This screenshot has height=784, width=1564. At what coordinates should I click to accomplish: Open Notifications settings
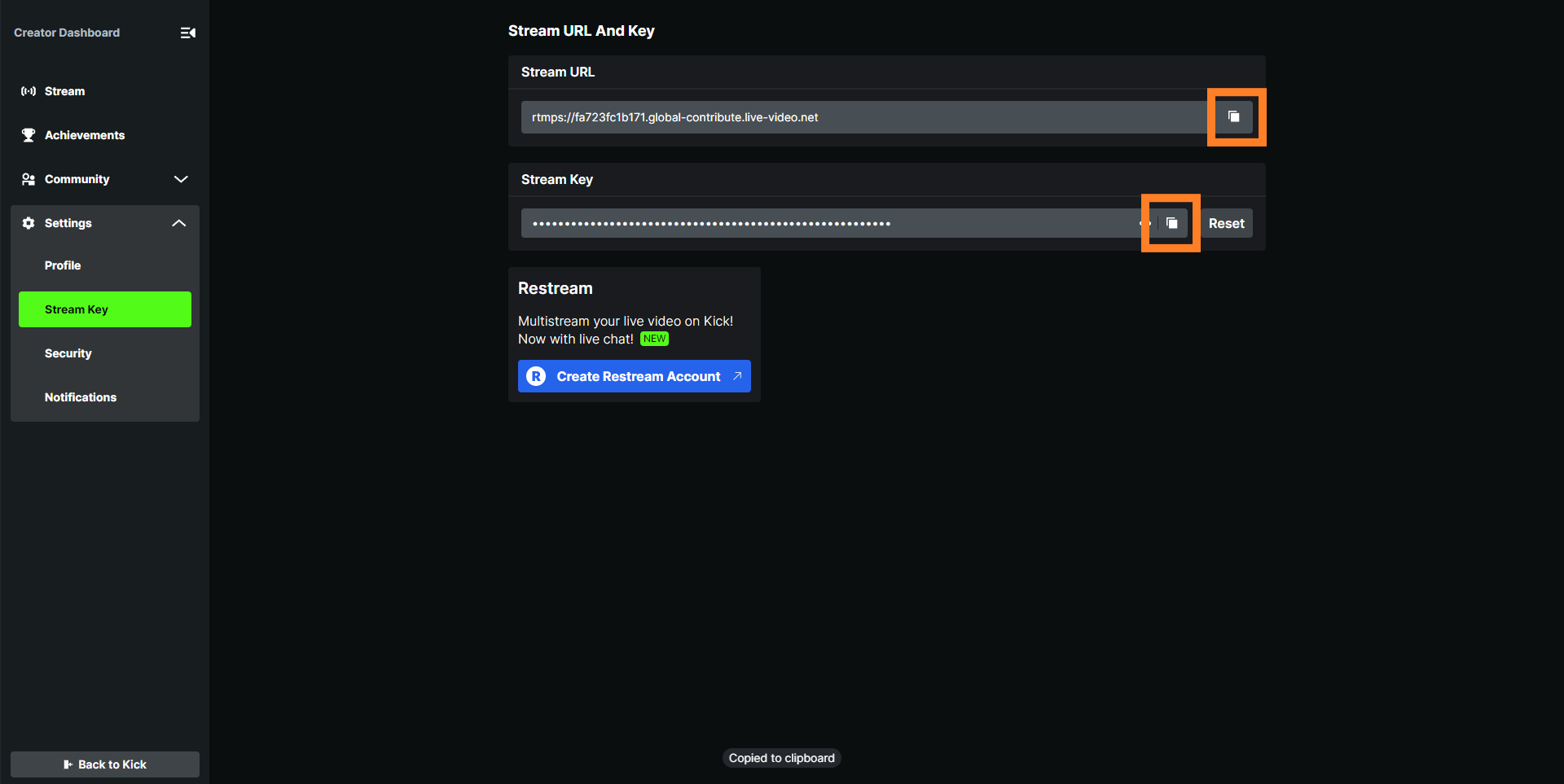pyautogui.click(x=81, y=397)
